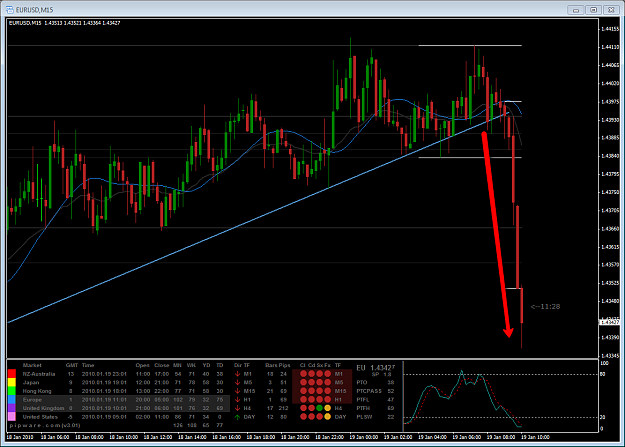Viewport: 625px width, 447px height.
Task: Click the Market column header
Action: (32, 365)
